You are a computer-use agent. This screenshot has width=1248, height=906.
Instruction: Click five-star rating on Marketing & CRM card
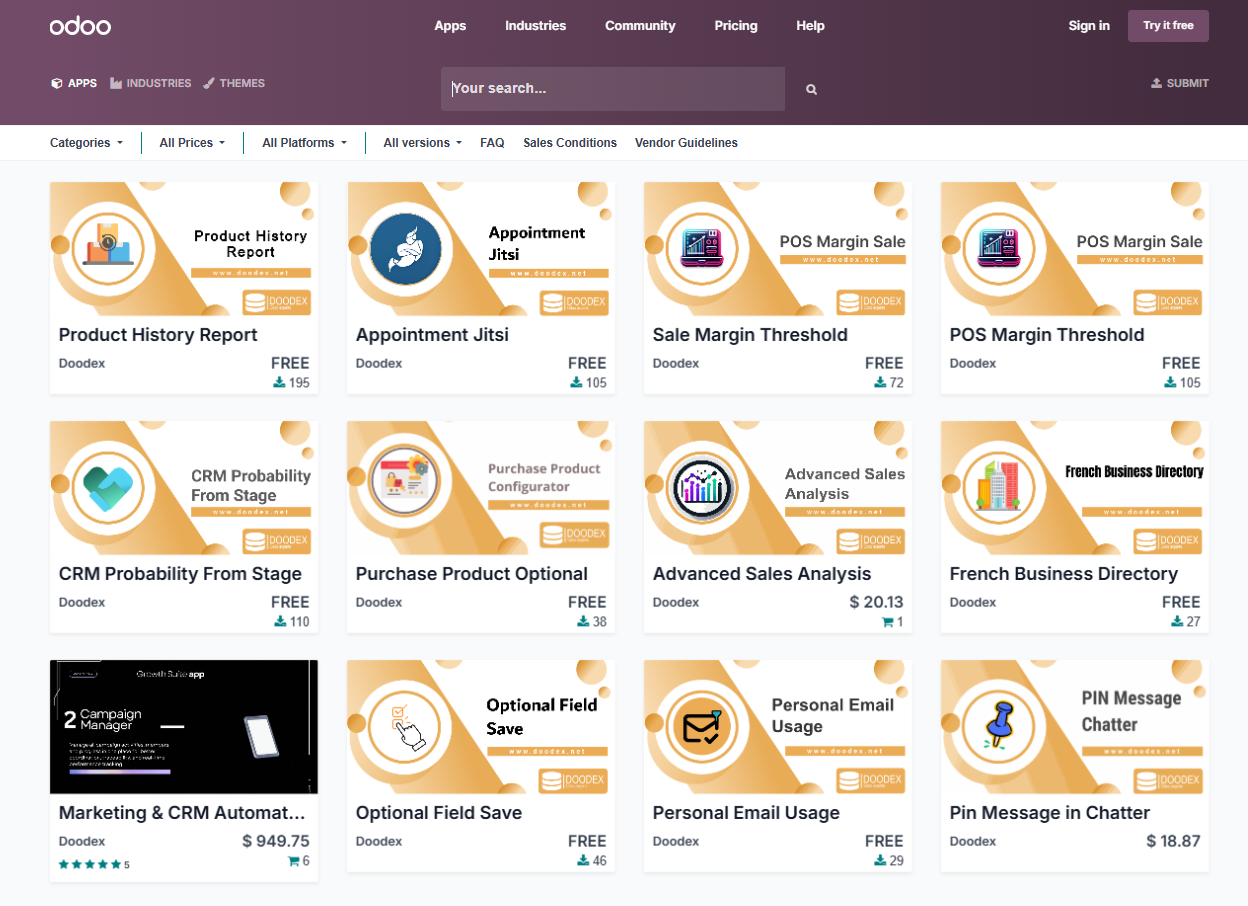click(x=90, y=864)
